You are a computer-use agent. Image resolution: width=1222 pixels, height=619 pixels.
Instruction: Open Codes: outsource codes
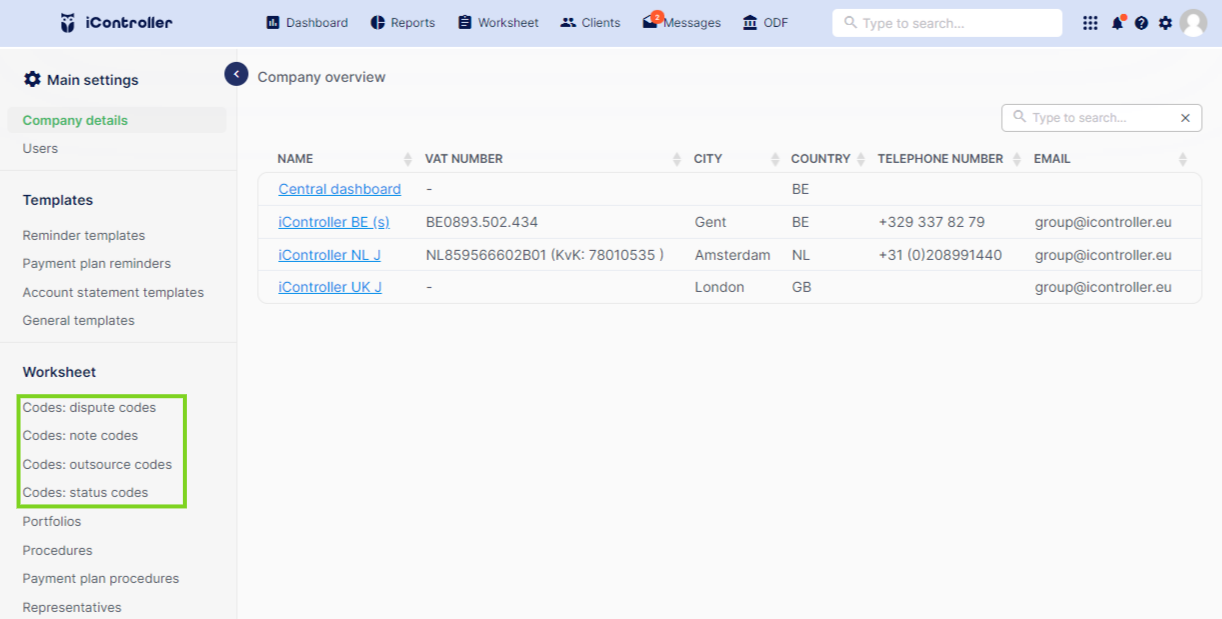click(97, 464)
